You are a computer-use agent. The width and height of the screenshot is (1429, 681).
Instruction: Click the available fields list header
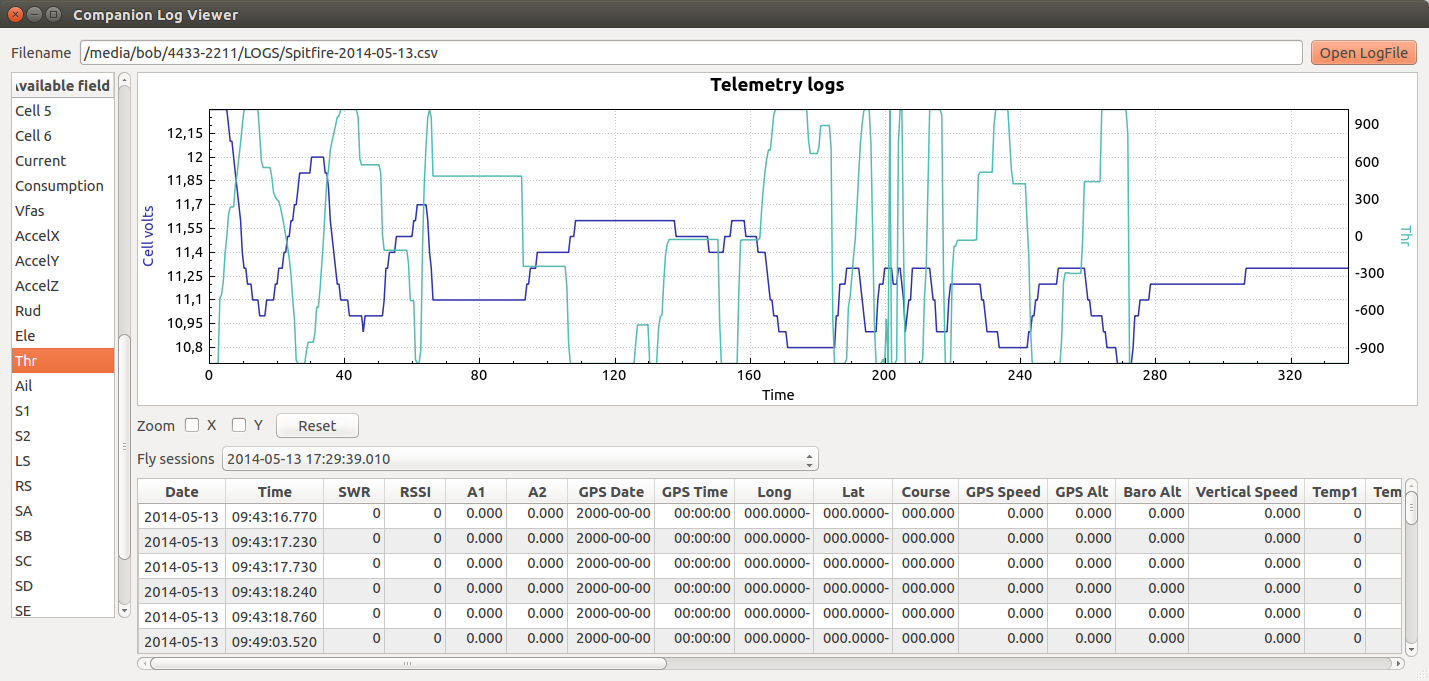tap(63, 85)
